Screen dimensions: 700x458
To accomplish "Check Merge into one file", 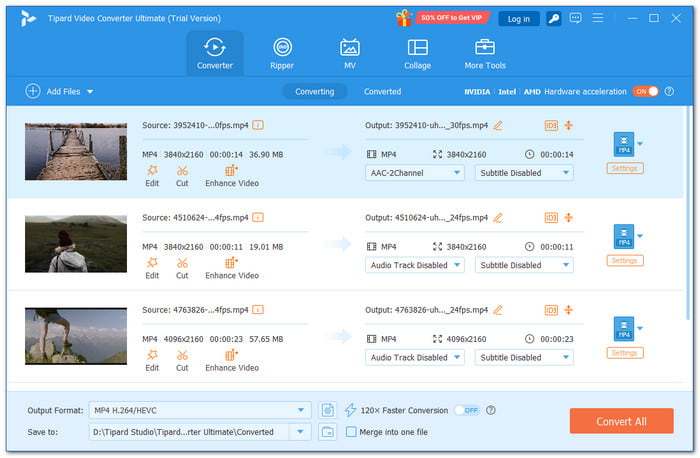I will point(351,432).
